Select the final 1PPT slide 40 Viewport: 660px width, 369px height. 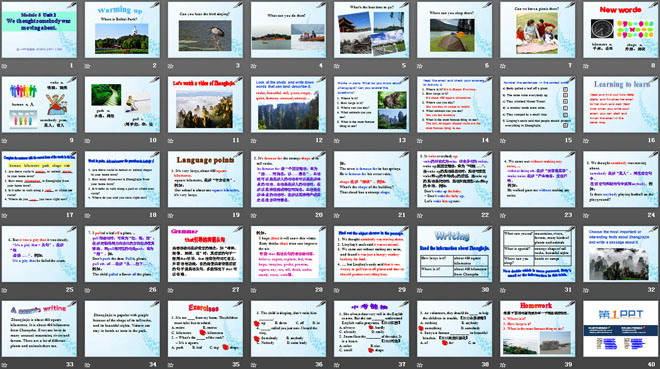click(620, 329)
